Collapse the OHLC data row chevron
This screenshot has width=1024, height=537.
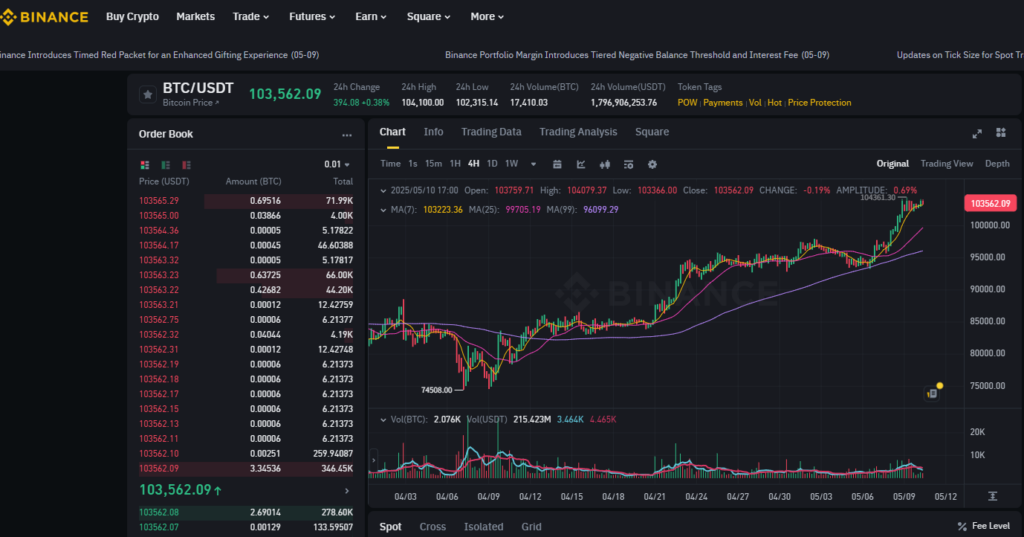point(383,191)
